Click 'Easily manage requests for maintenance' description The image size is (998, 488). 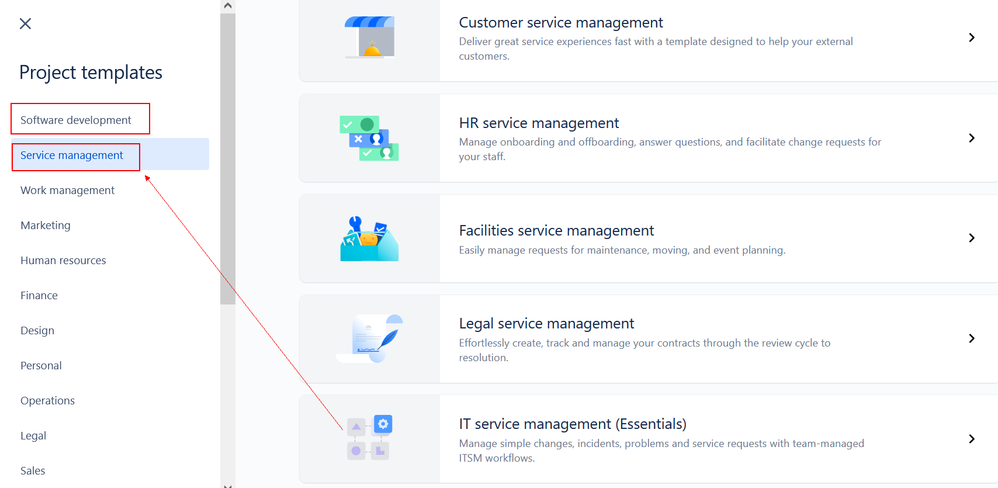(x=622, y=250)
